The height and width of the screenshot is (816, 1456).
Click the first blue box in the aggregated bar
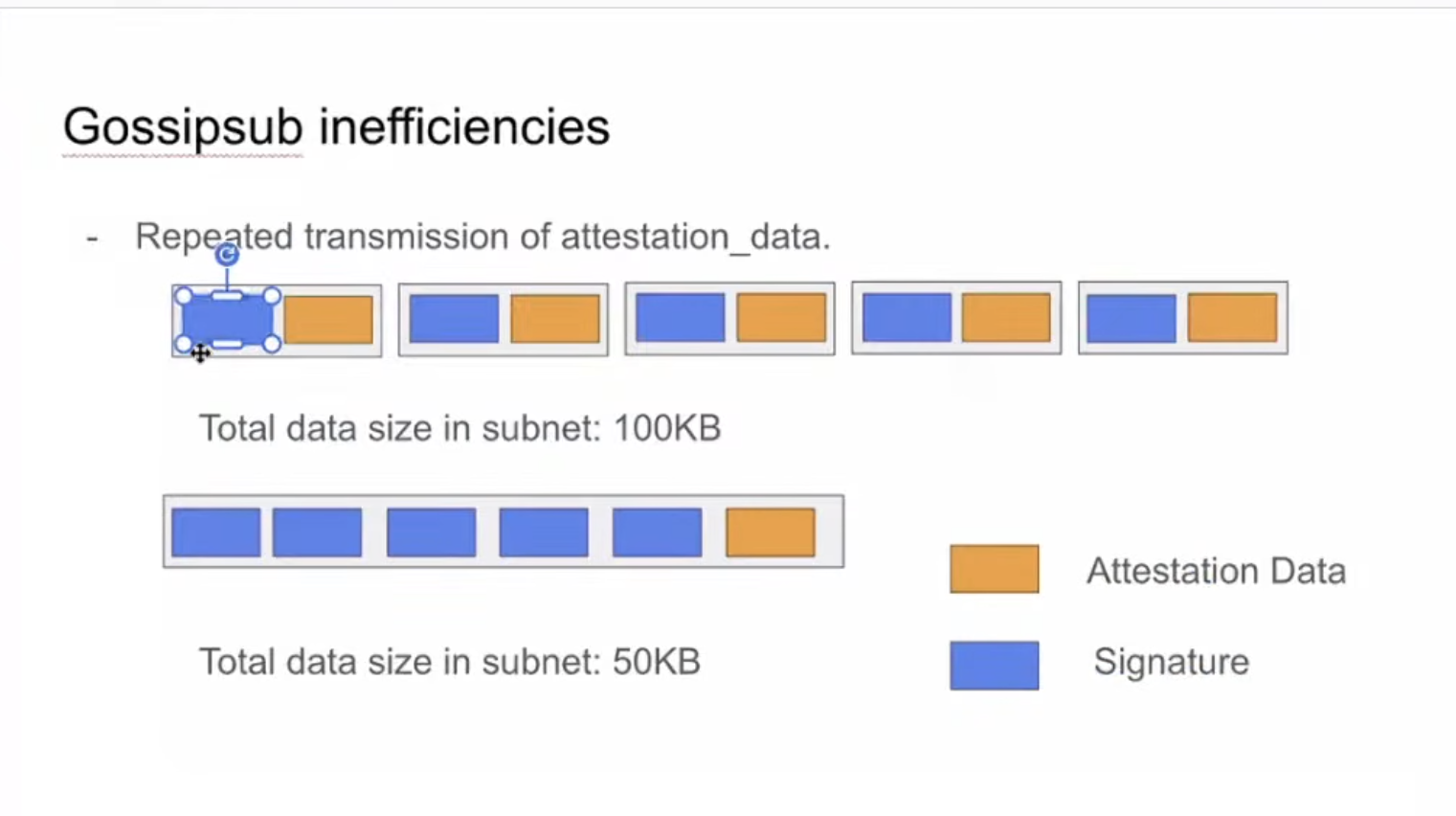[x=216, y=533]
